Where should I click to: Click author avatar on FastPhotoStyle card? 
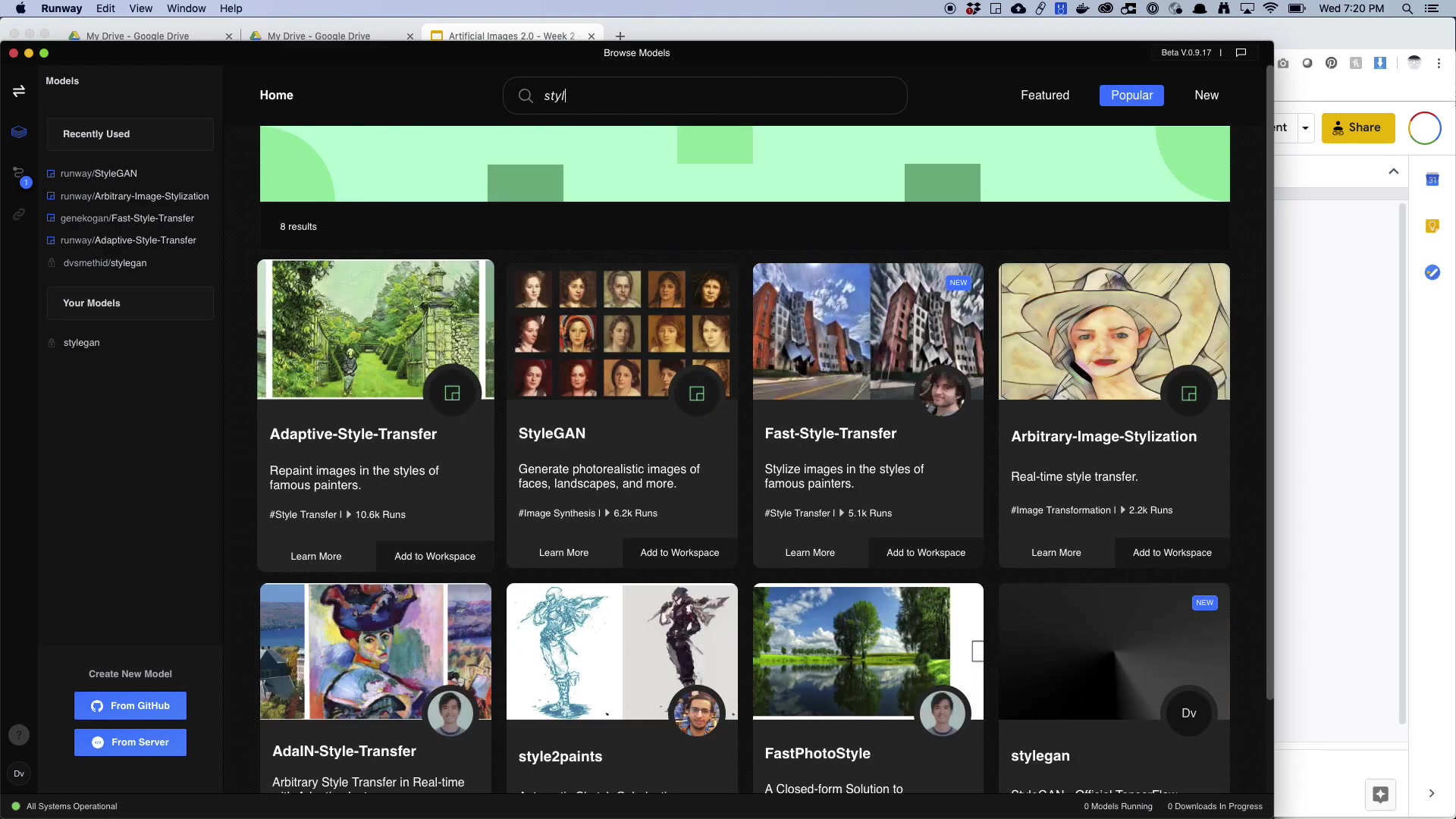(x=943, y=713)
